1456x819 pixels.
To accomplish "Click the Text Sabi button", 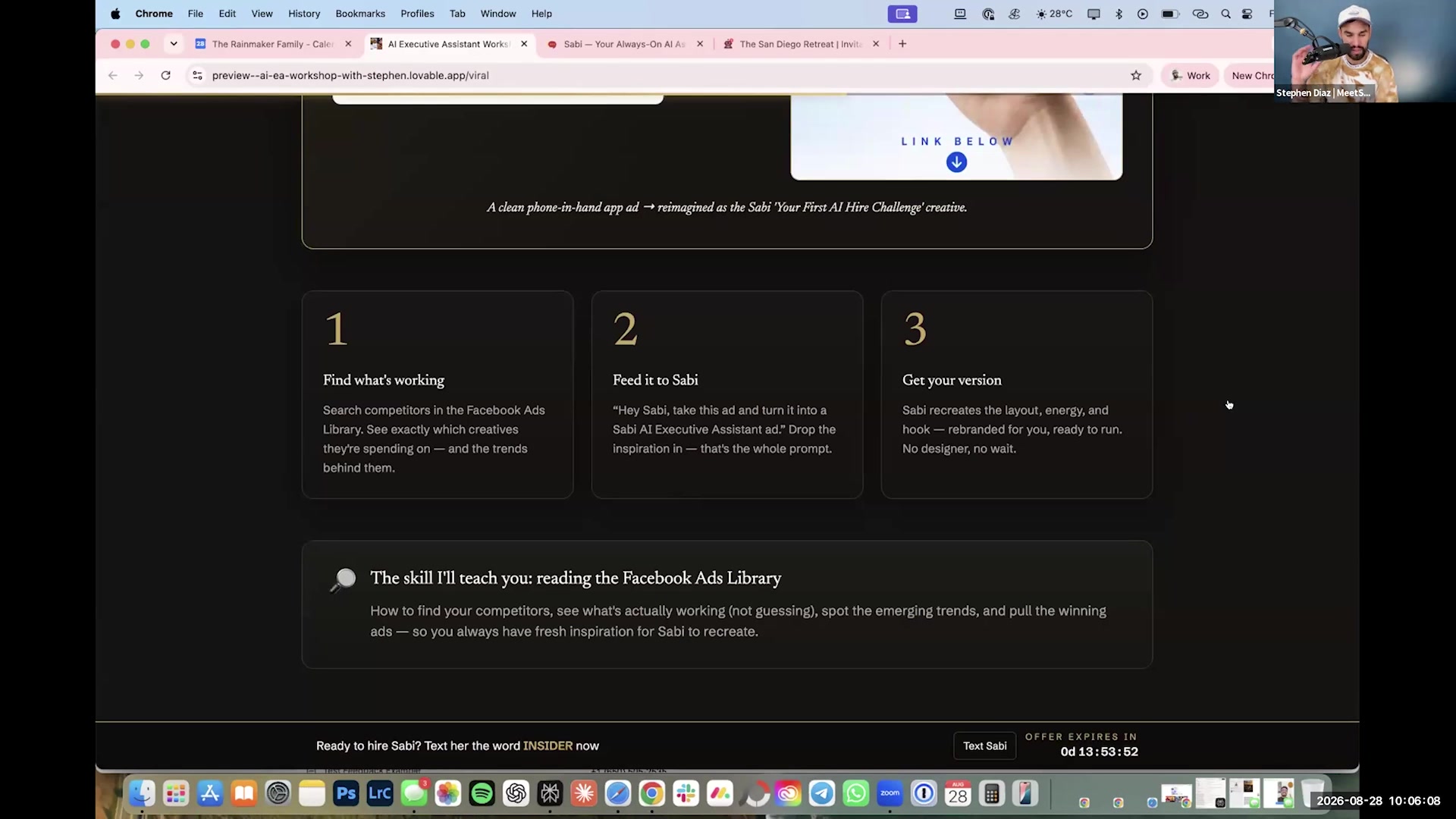I will click(x=984, y=746).
